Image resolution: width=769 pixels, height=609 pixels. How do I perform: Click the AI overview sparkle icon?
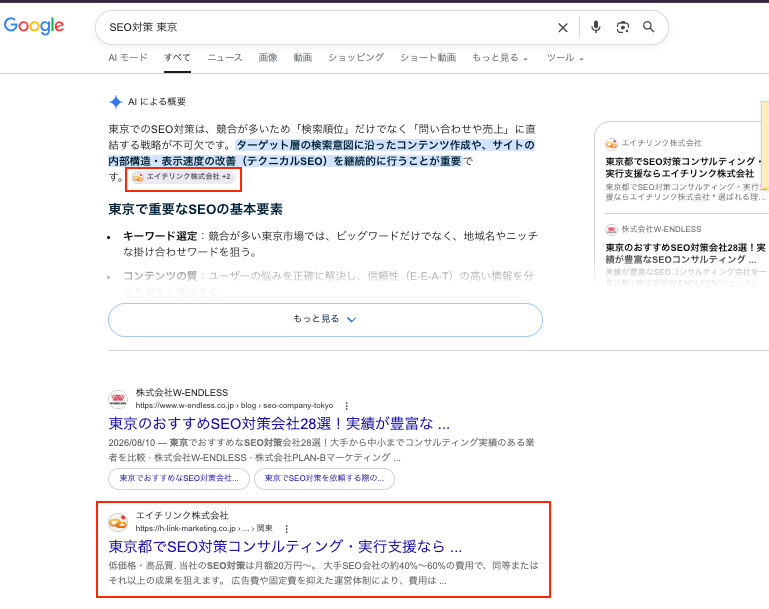tap(116, 102)
